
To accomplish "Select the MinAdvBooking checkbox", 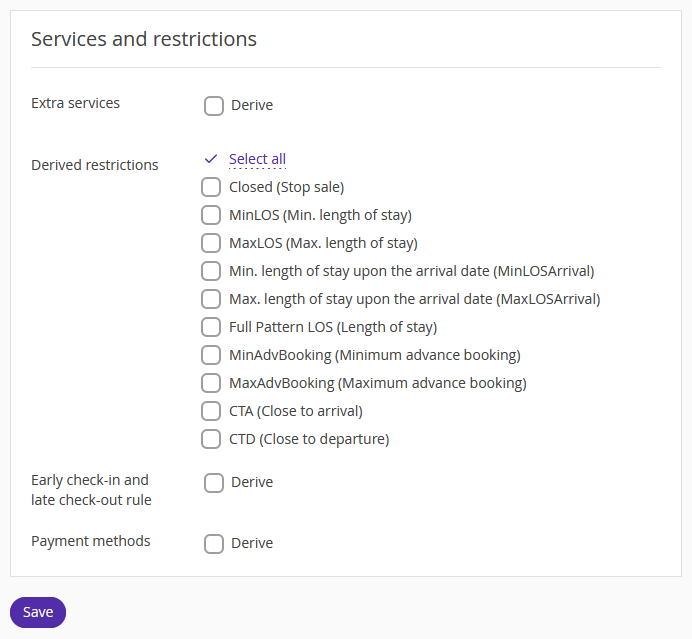I will point(211,355).
